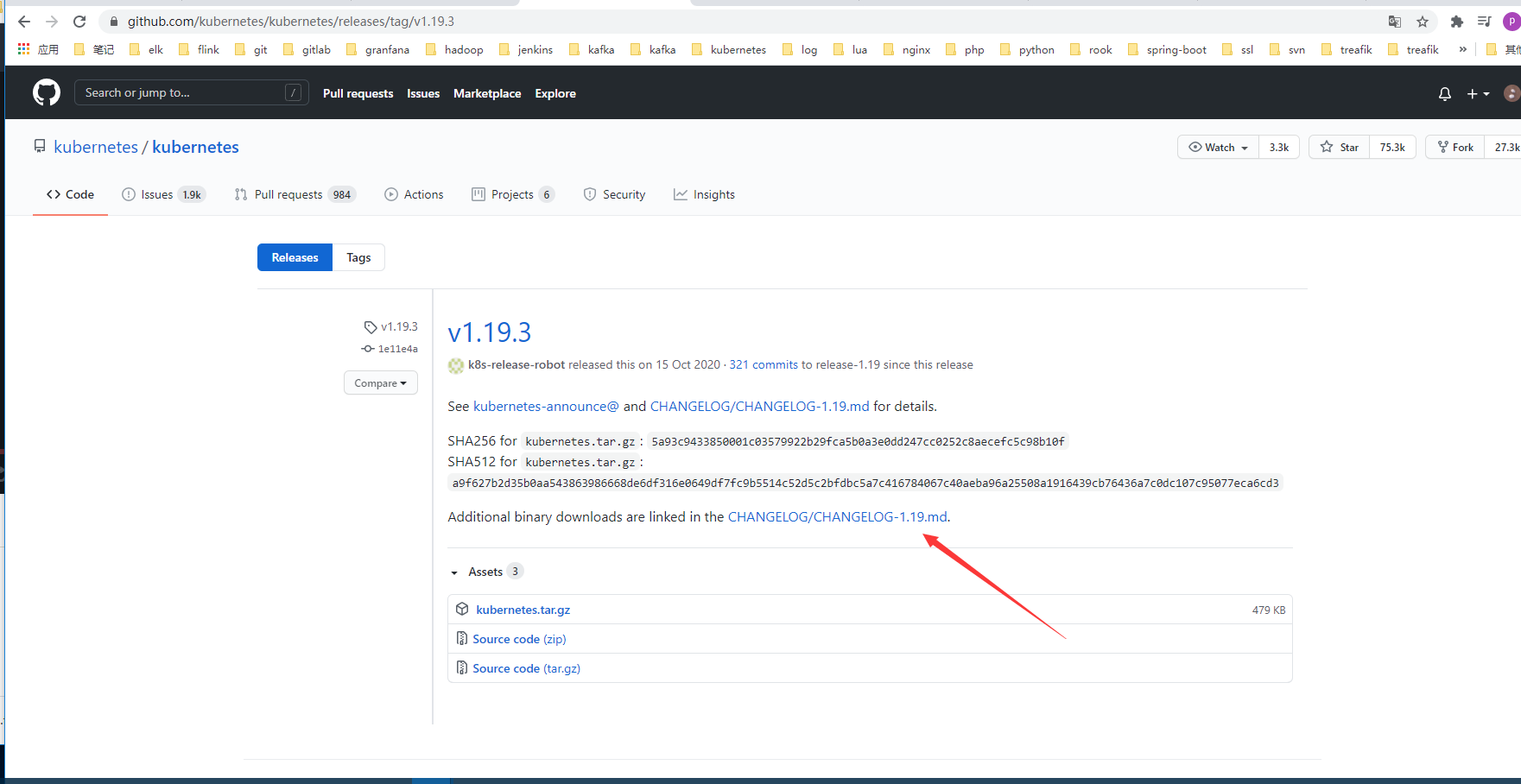1521x784 pixels.
Task: Click the bold kubernetes repository name link
Action: click(x=195, y=147)
